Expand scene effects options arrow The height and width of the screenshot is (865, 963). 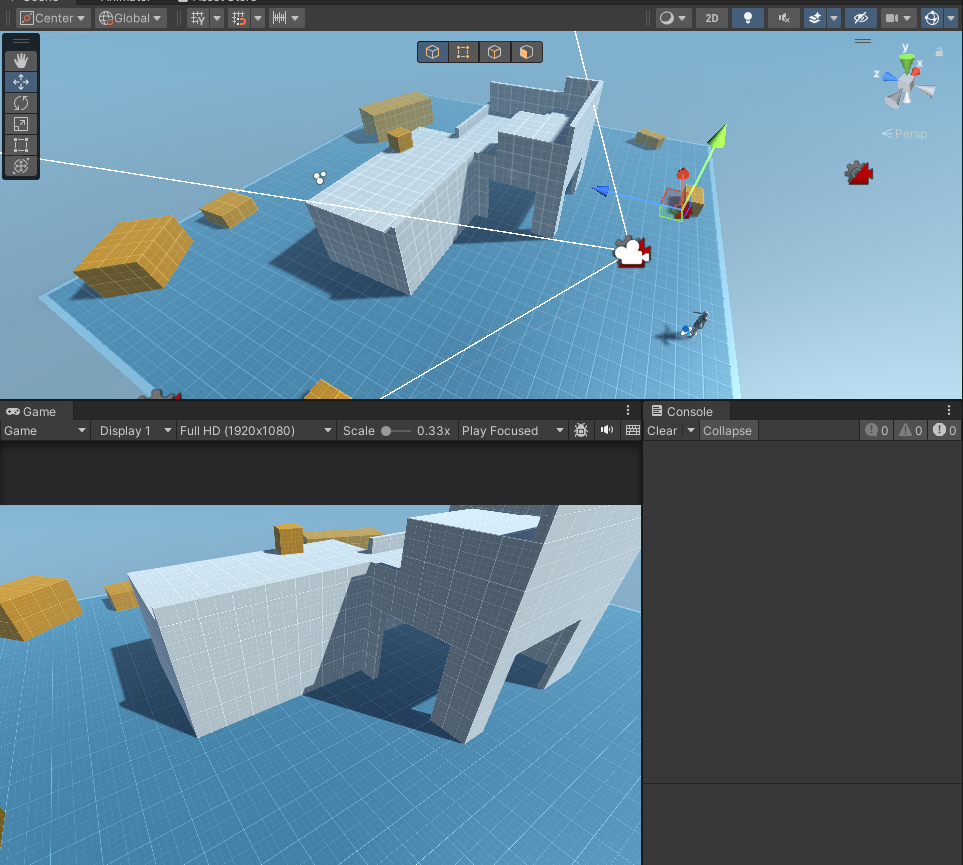[834, 18]
